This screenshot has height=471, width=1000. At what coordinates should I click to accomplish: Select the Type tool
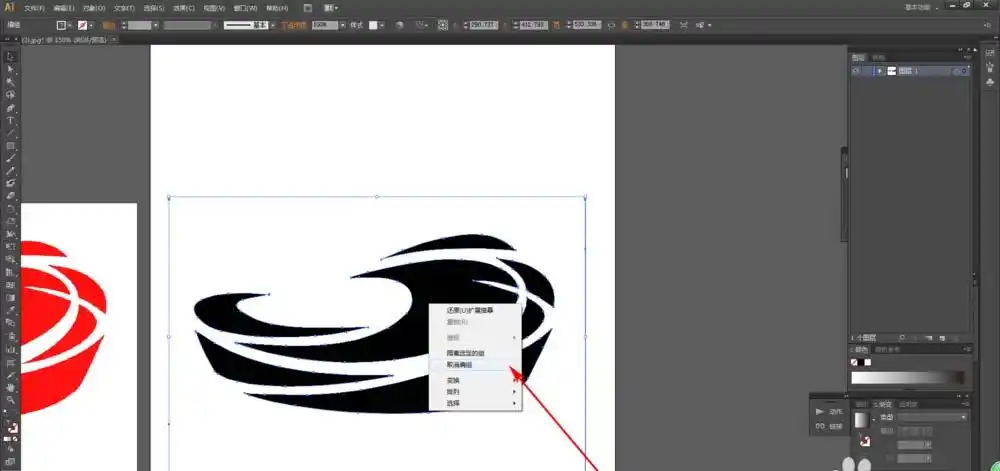[11, 121]
